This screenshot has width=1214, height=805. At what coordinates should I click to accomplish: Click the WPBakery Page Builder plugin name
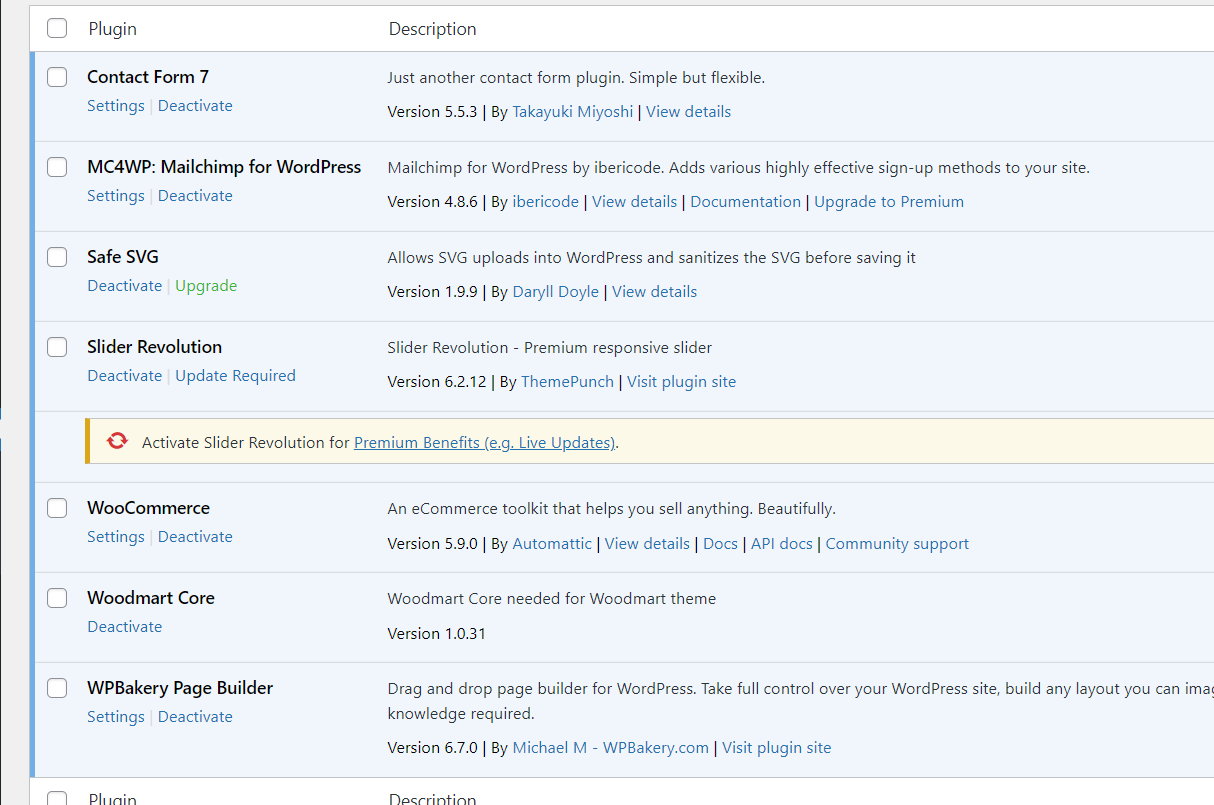click(x=180, y=688)
